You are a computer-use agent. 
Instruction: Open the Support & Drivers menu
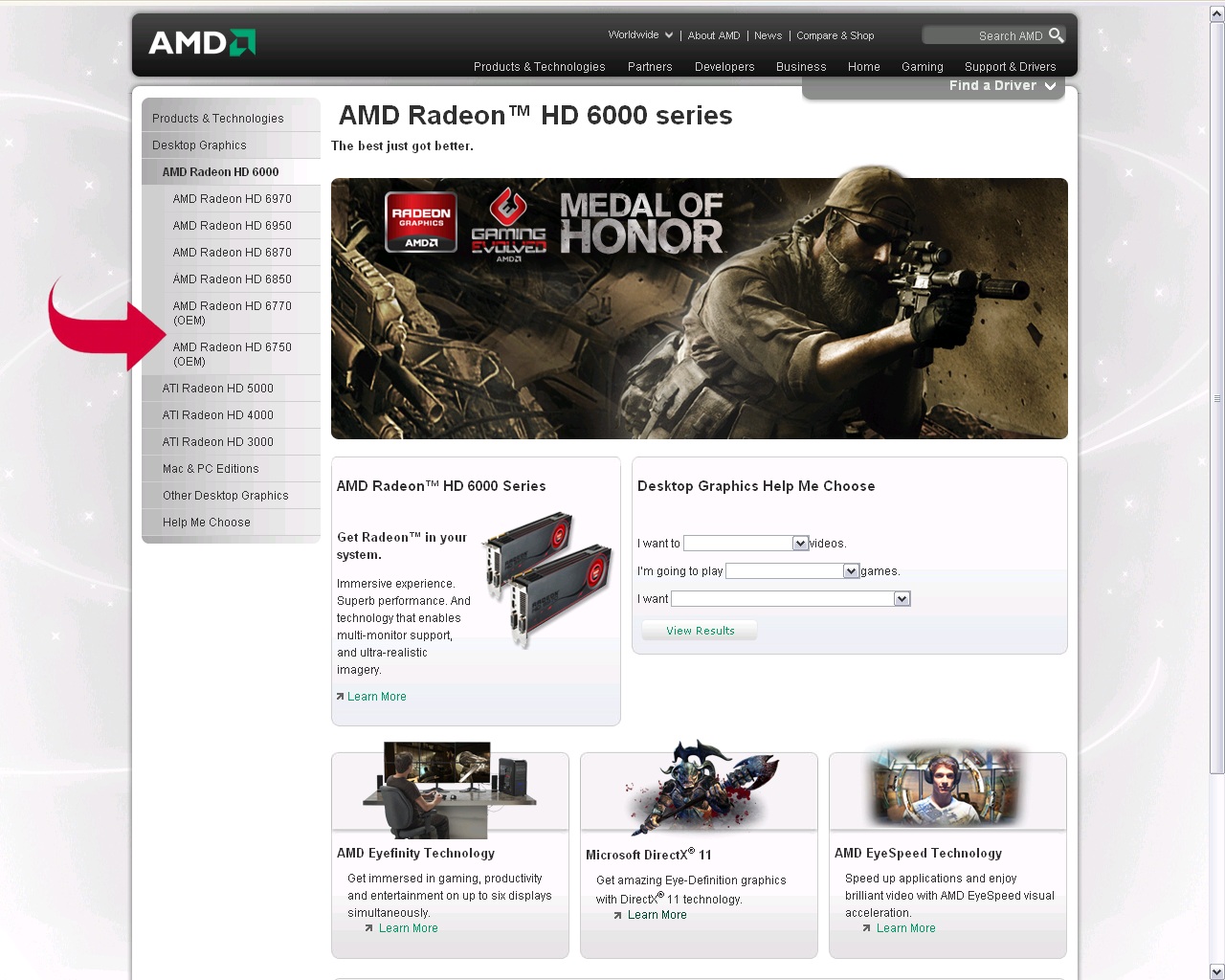coord(1011,67)
